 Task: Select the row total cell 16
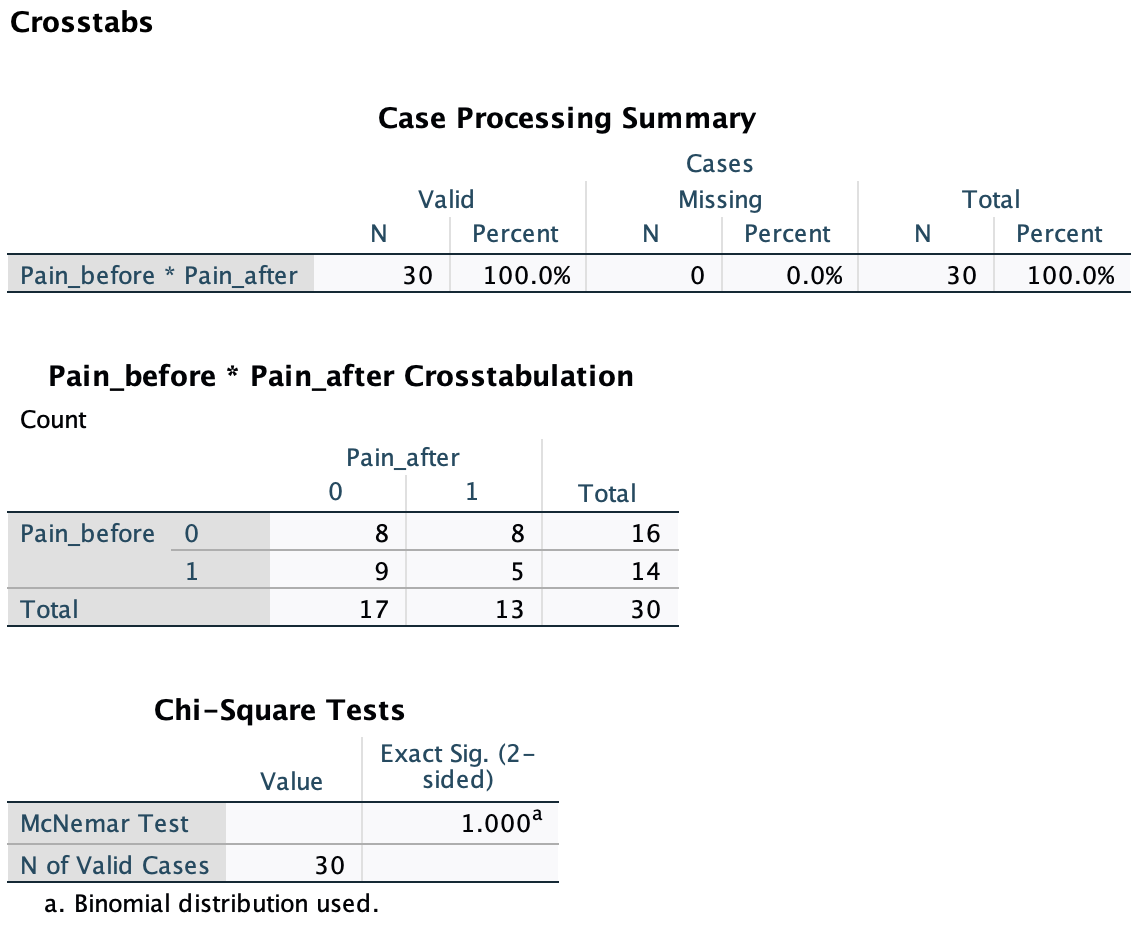[x=645, y=533]
